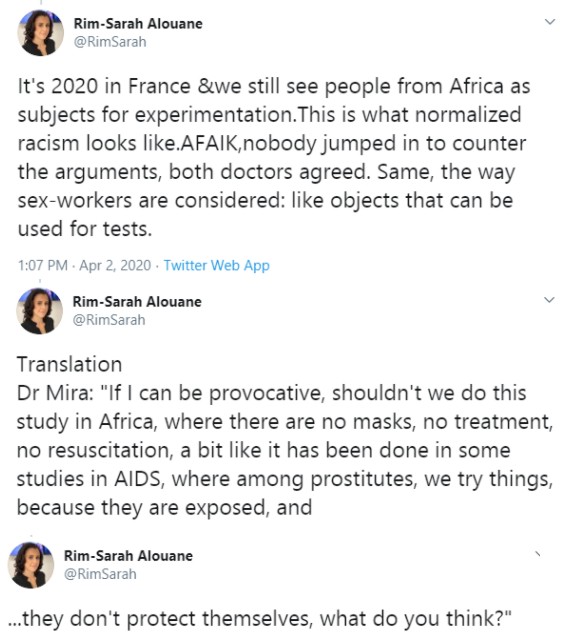Open Rim-Sarah Alouane's name on the last tweet
This screenshot has width=566, height=643.
point(128,556)
